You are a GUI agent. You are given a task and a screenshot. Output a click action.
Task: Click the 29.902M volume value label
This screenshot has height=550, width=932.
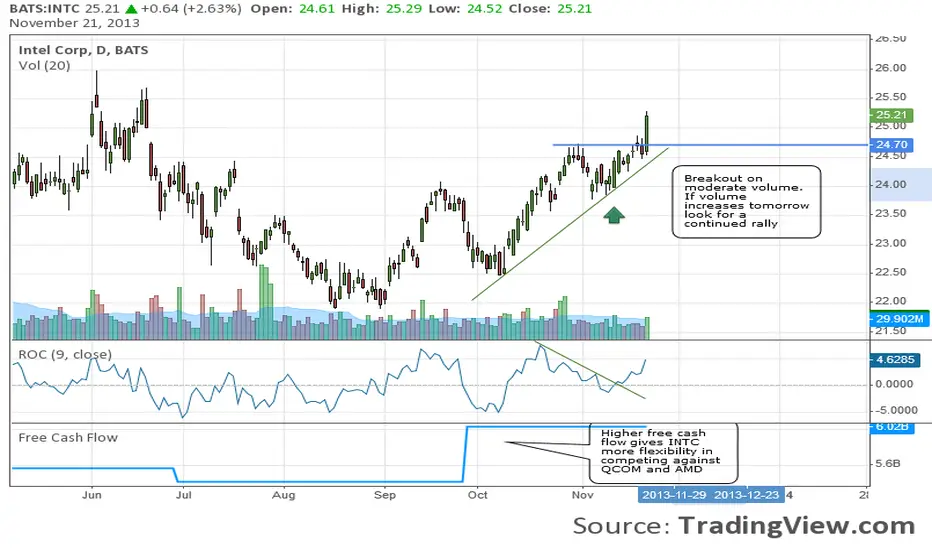coord(899,319)
